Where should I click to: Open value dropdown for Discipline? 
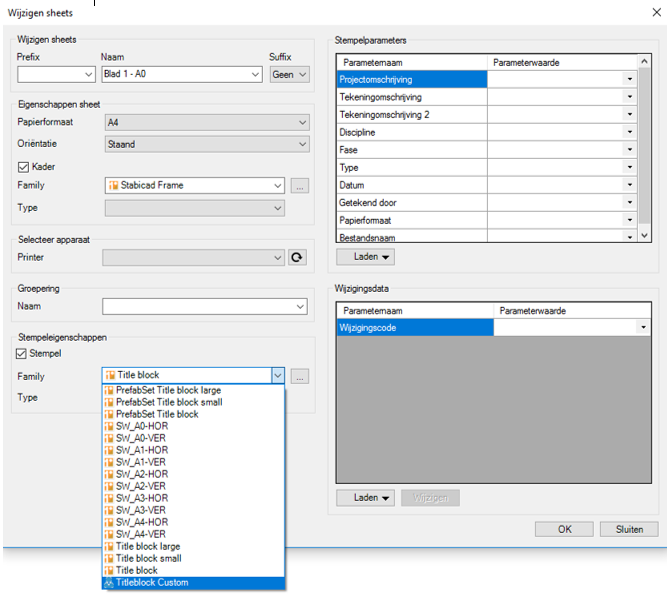coord(630,132)
